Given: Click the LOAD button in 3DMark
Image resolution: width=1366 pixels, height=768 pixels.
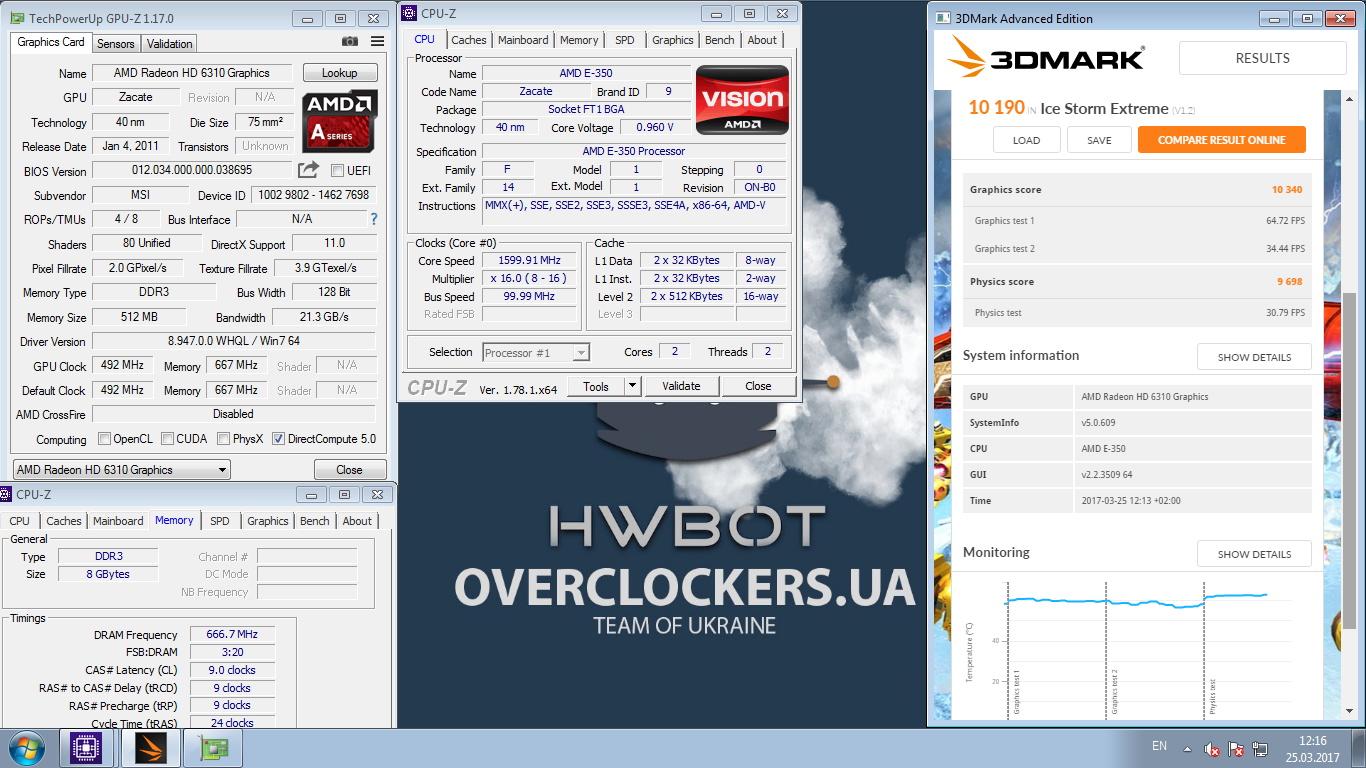Looking at the screenshot, I should point(1026,140).
